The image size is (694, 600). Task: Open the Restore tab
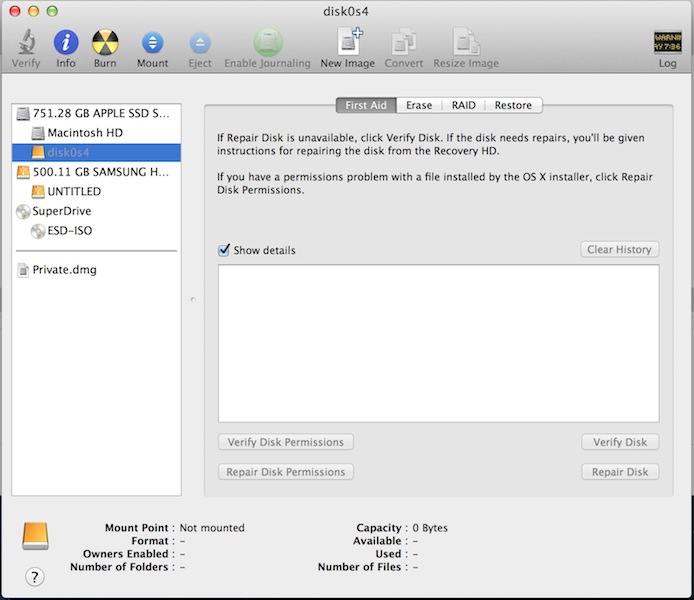coord(513,105)
